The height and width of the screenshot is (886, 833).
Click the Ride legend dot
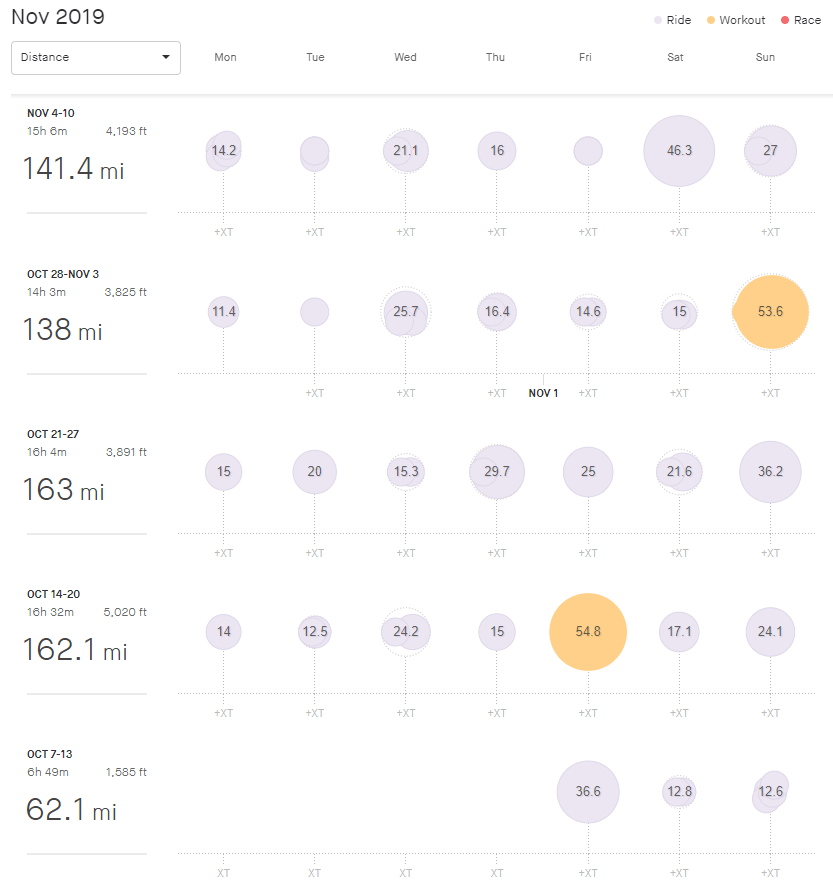[657, 20]
